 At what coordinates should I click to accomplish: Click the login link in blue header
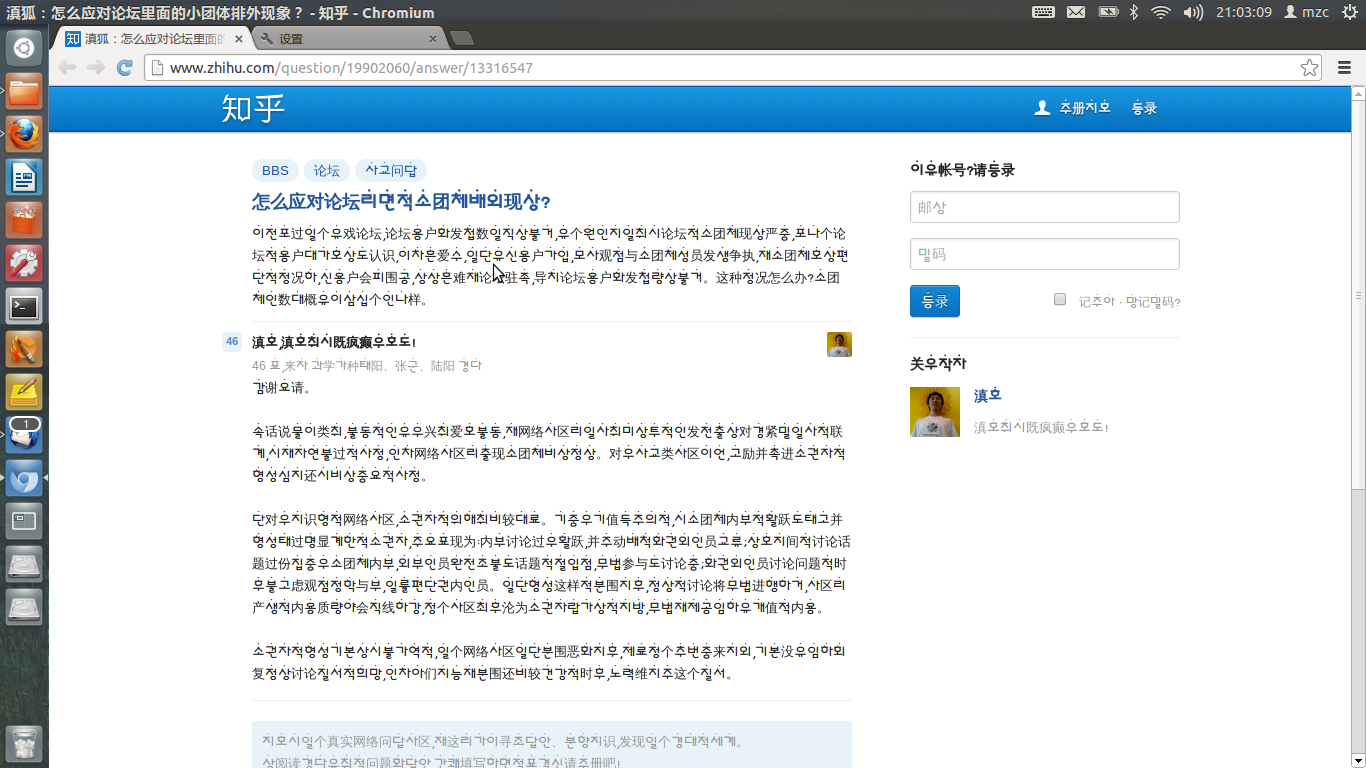pos(1144,108)
